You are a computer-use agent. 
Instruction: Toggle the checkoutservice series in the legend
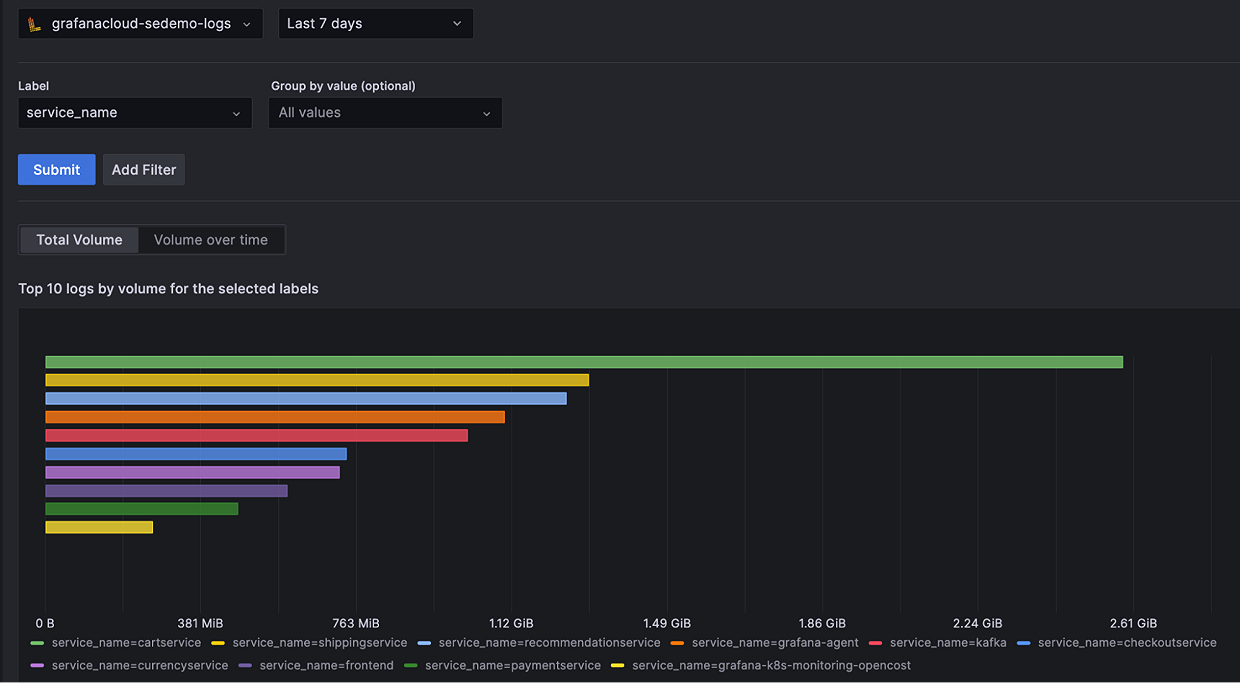pyautogui.click(x=1128, y=642)
